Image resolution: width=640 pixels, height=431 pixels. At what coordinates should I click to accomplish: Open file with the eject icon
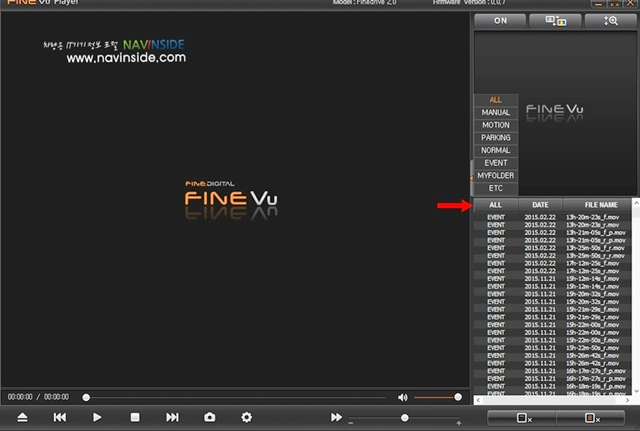pos(22,417)
